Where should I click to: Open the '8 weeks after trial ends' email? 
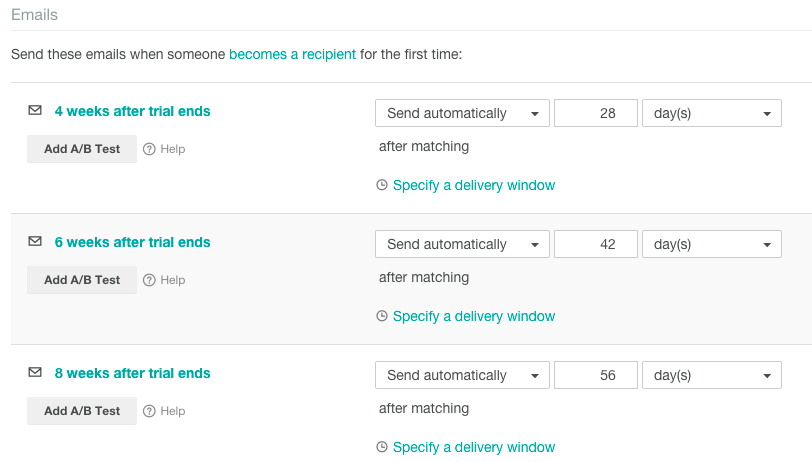click(133, 373)
